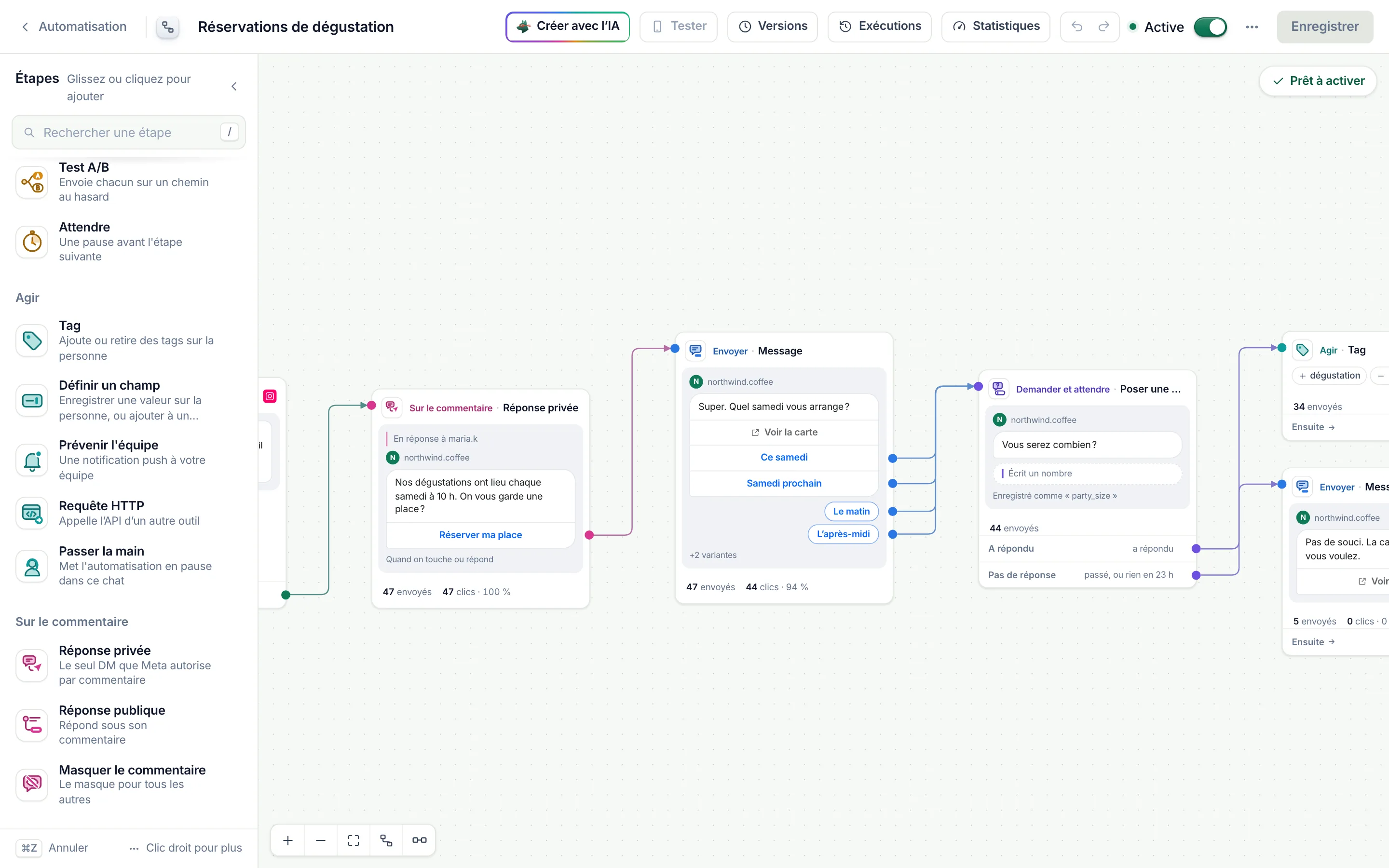Image resolution: width=1389 pixels, height=868 pixels.
Task: Zoom out of the canvas
Action: coord(321,840)
